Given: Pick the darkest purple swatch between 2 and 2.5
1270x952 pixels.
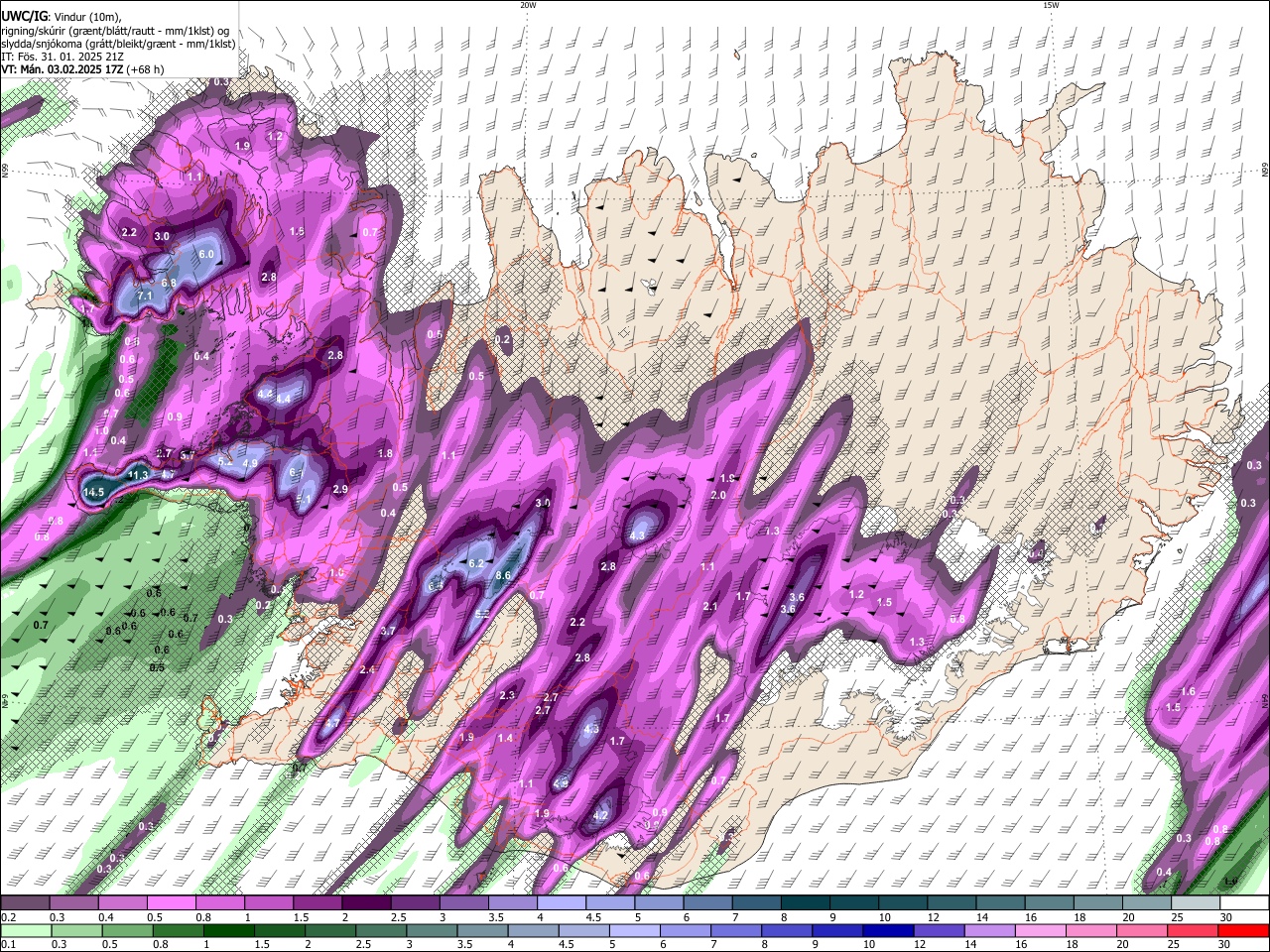Looking at the screenshot, I should [366, 902].
